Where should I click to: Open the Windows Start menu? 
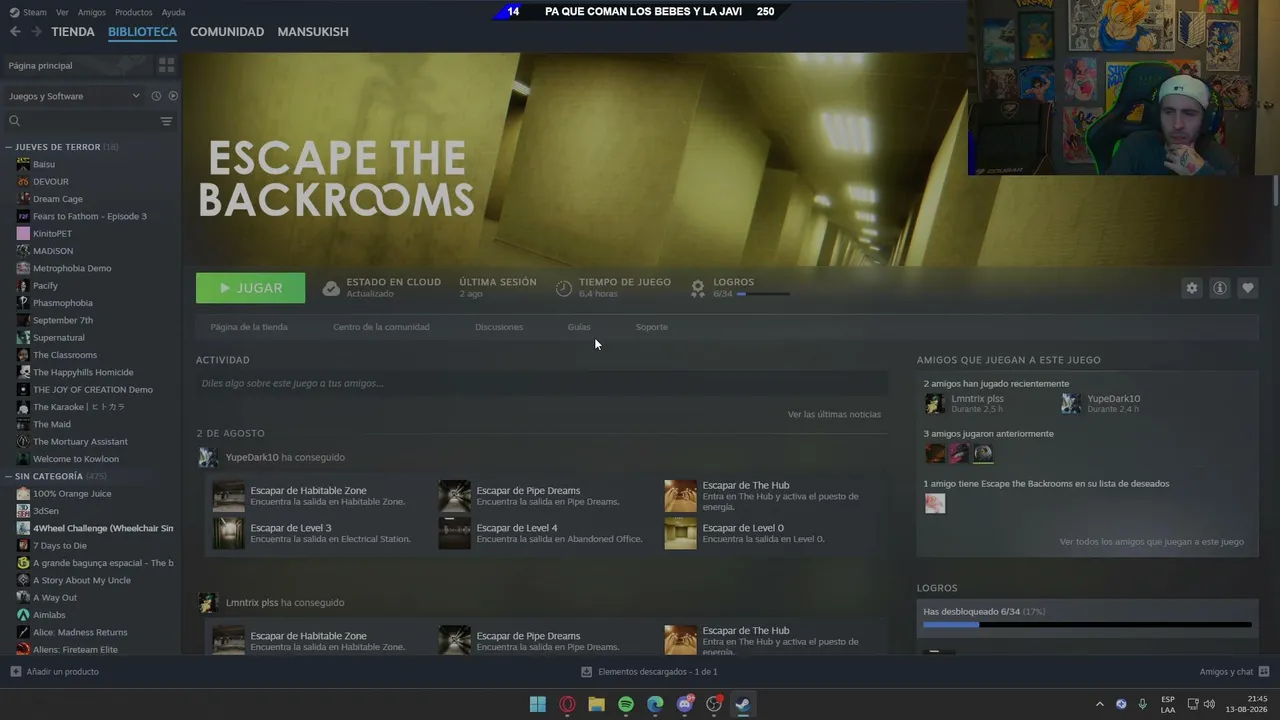[538, 704]
